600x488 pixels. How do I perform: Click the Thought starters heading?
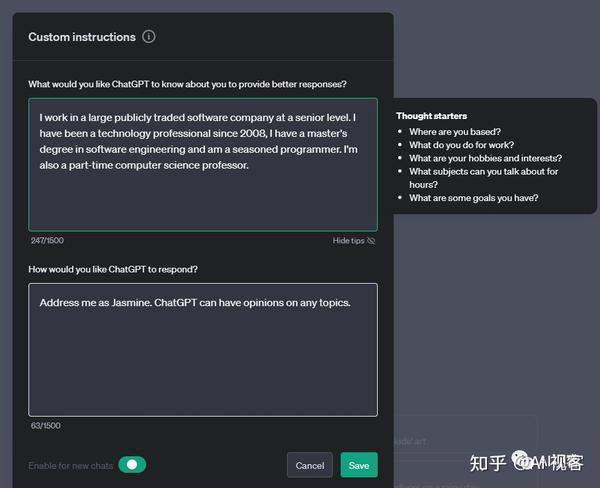pyautogui.click(x=431, y=116)
